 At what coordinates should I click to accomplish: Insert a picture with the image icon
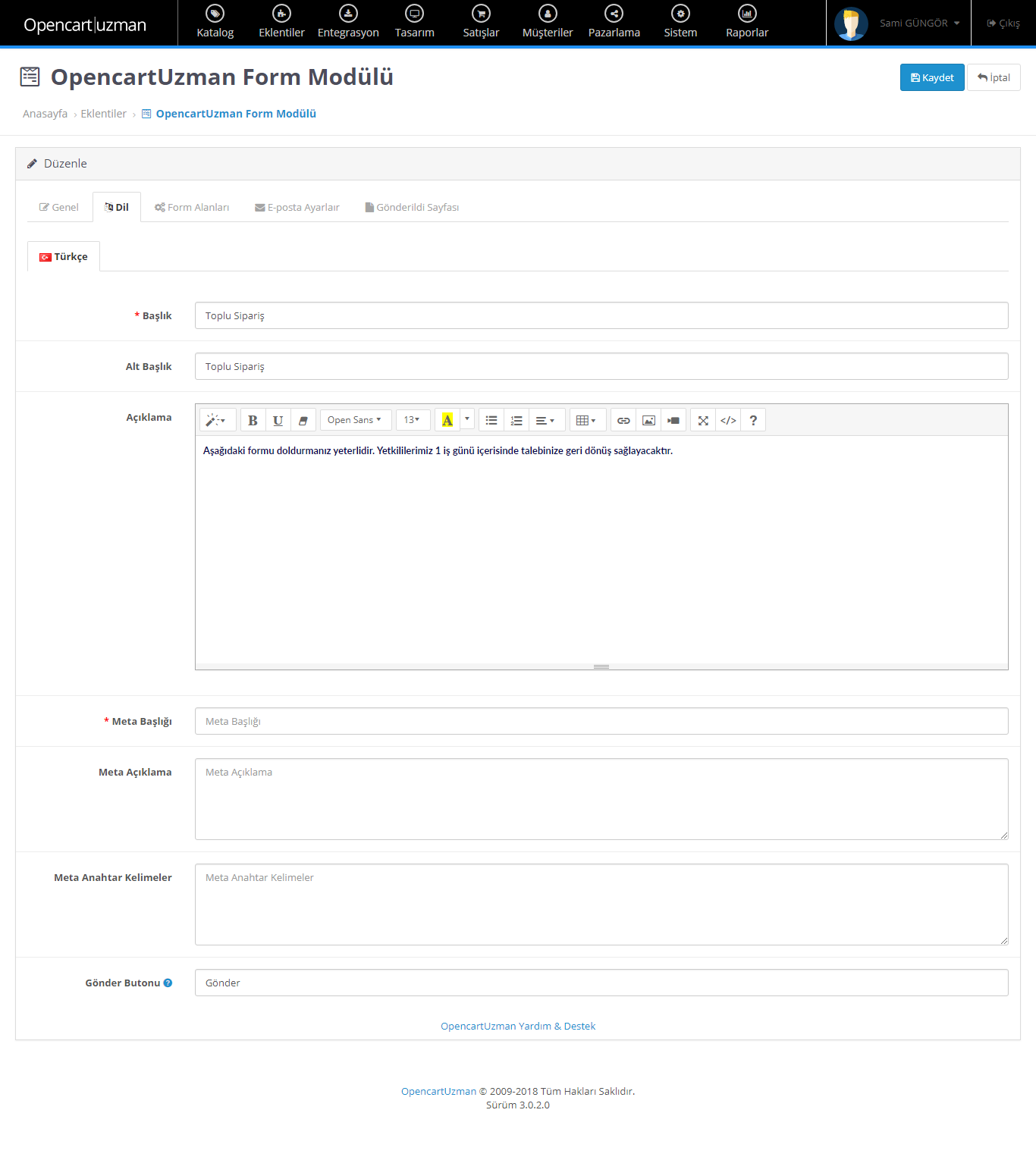coord(648,420)
